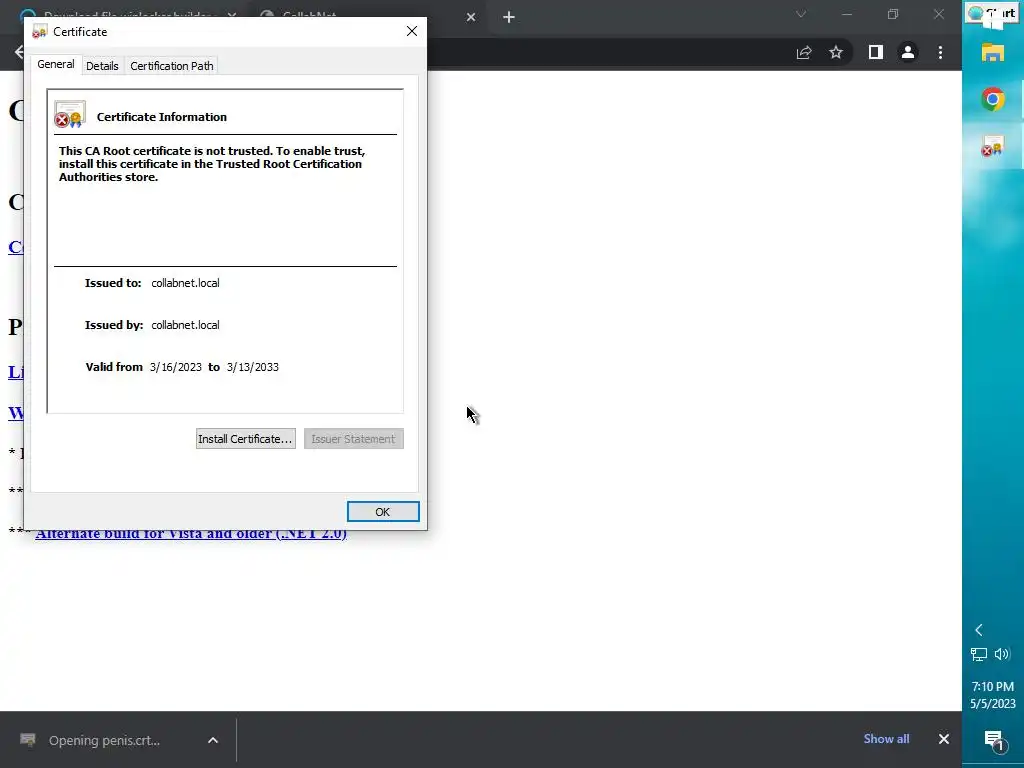1024x768 pixels.
Task: Click the Certificate Information heading
Action: [x=162, y=117]
